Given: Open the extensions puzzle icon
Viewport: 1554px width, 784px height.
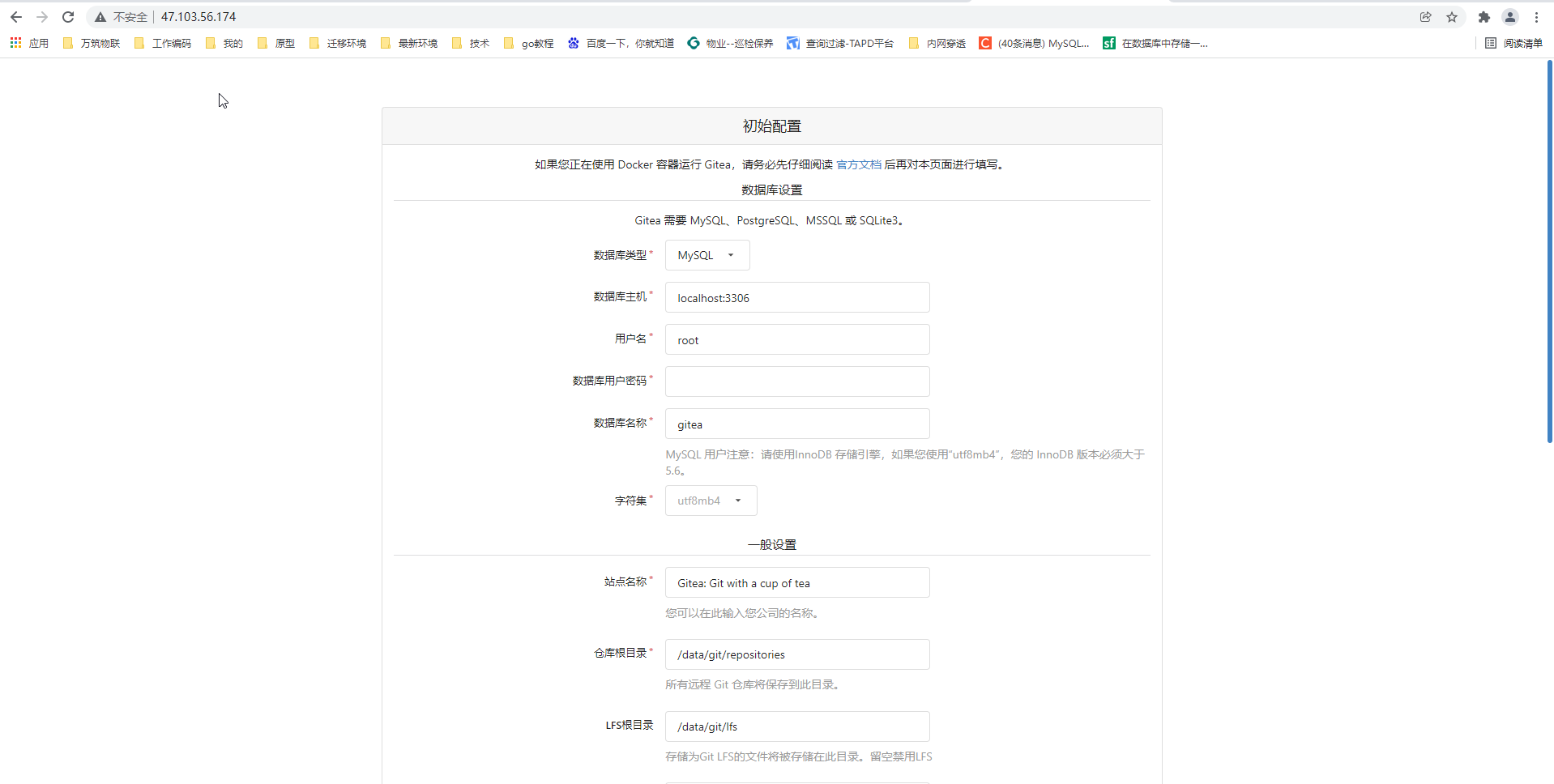Looking at the screenshot, I should tap(1484, 17).
